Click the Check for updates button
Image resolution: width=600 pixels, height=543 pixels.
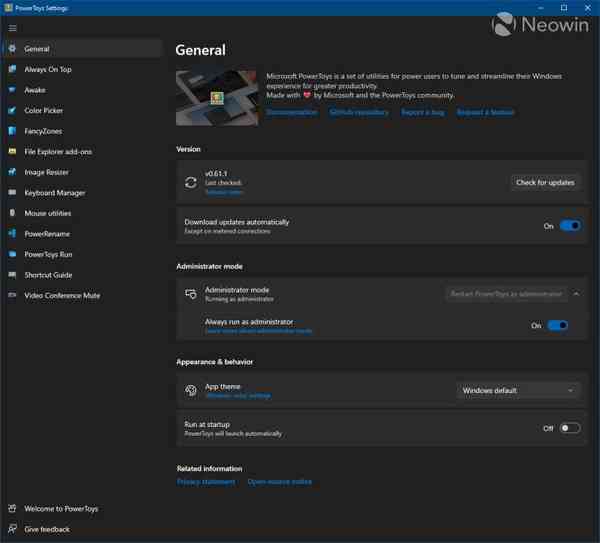click(x=545, y=182)
